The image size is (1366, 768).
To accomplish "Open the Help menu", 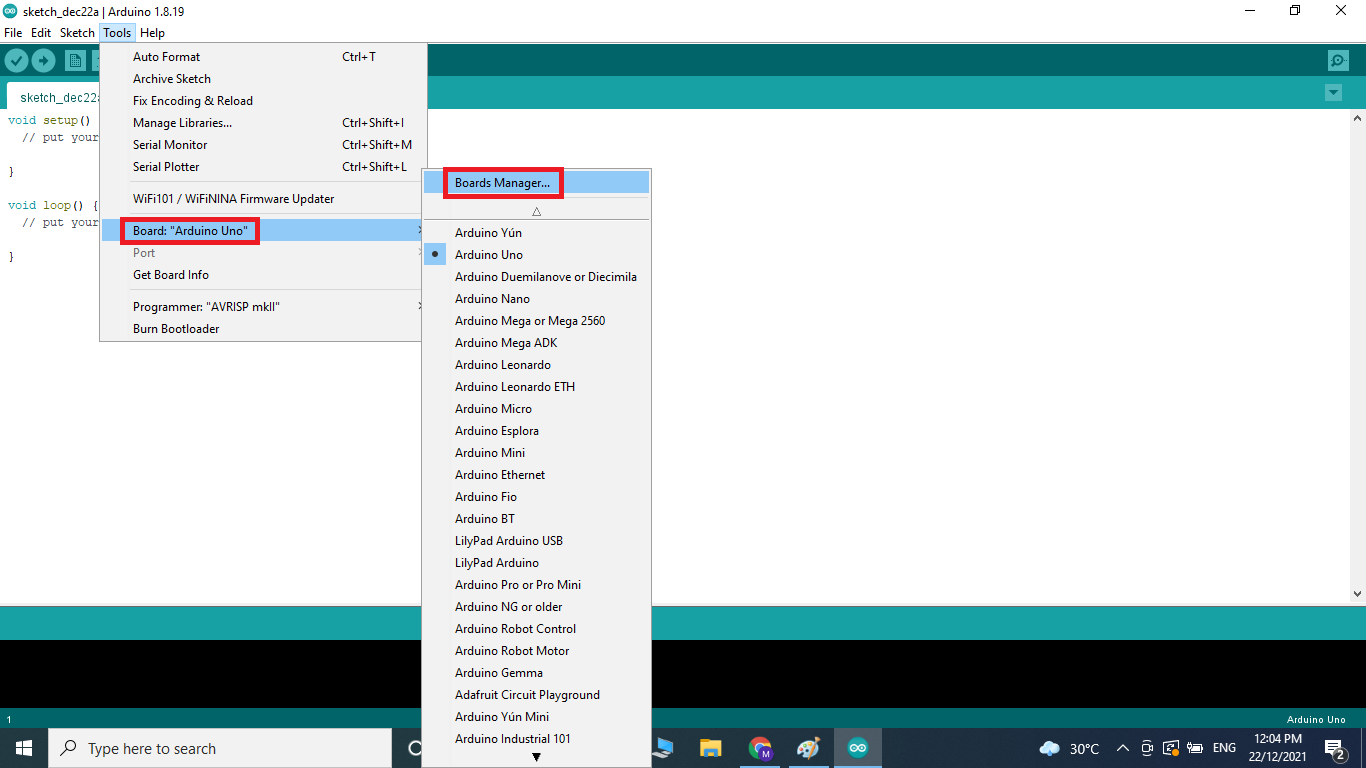I will (x=152, y=32).
